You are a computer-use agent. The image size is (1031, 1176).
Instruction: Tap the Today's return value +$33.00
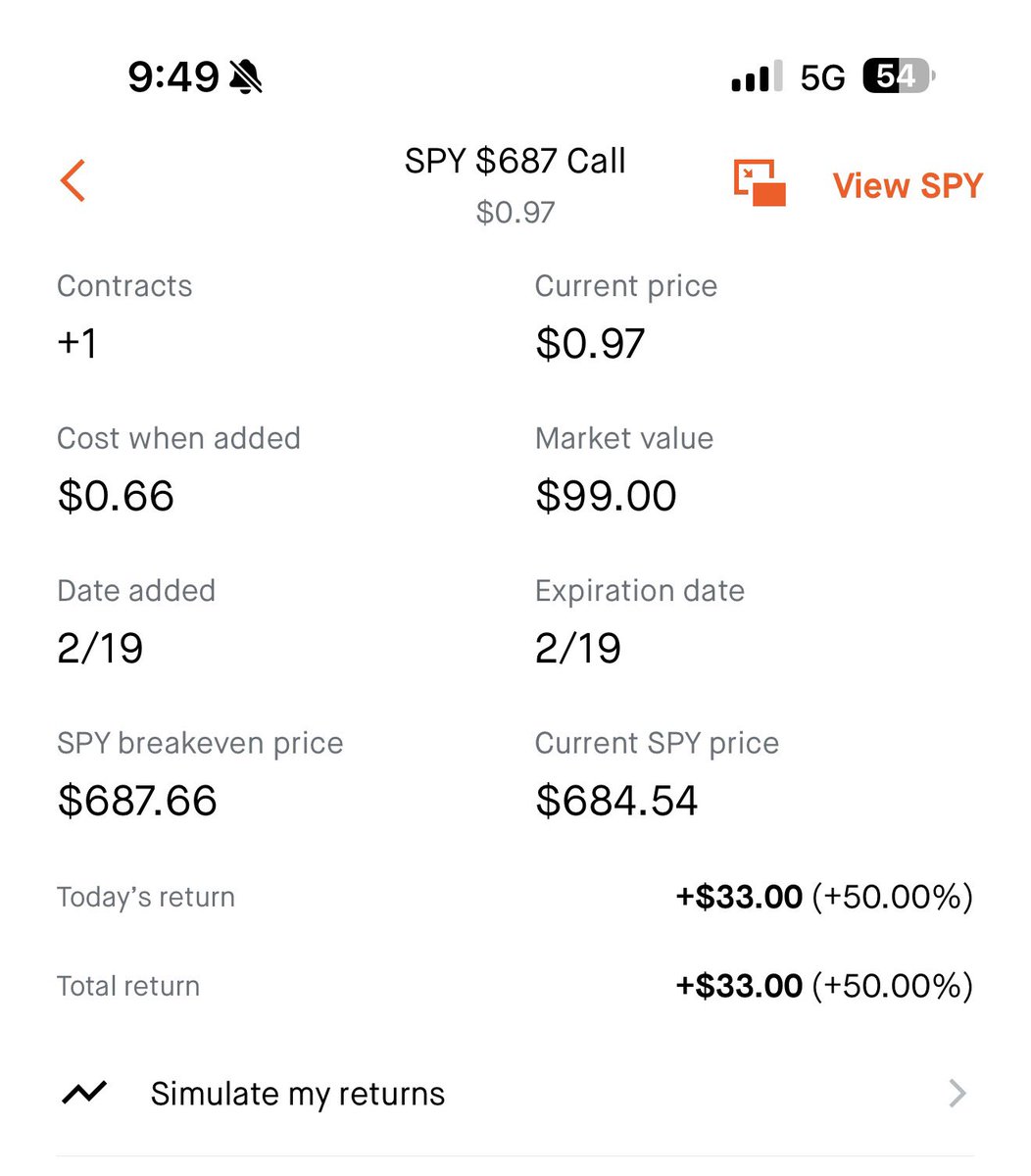click(739, 897)
